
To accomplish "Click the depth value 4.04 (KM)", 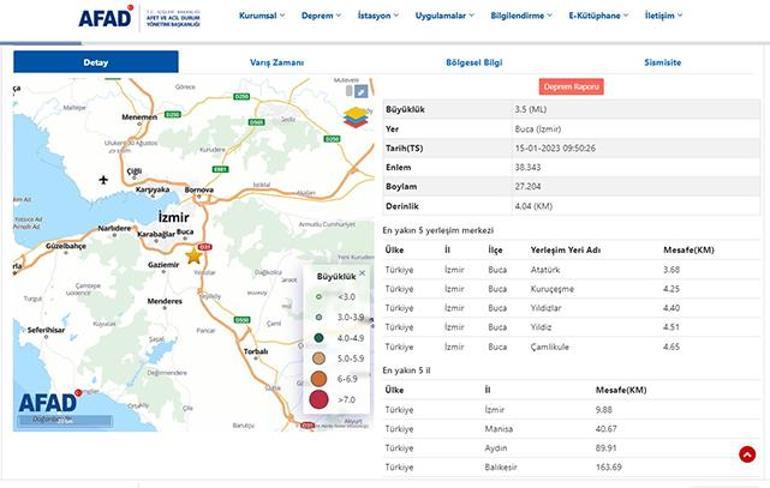I will pyautogui.click(x=533, y=206).
